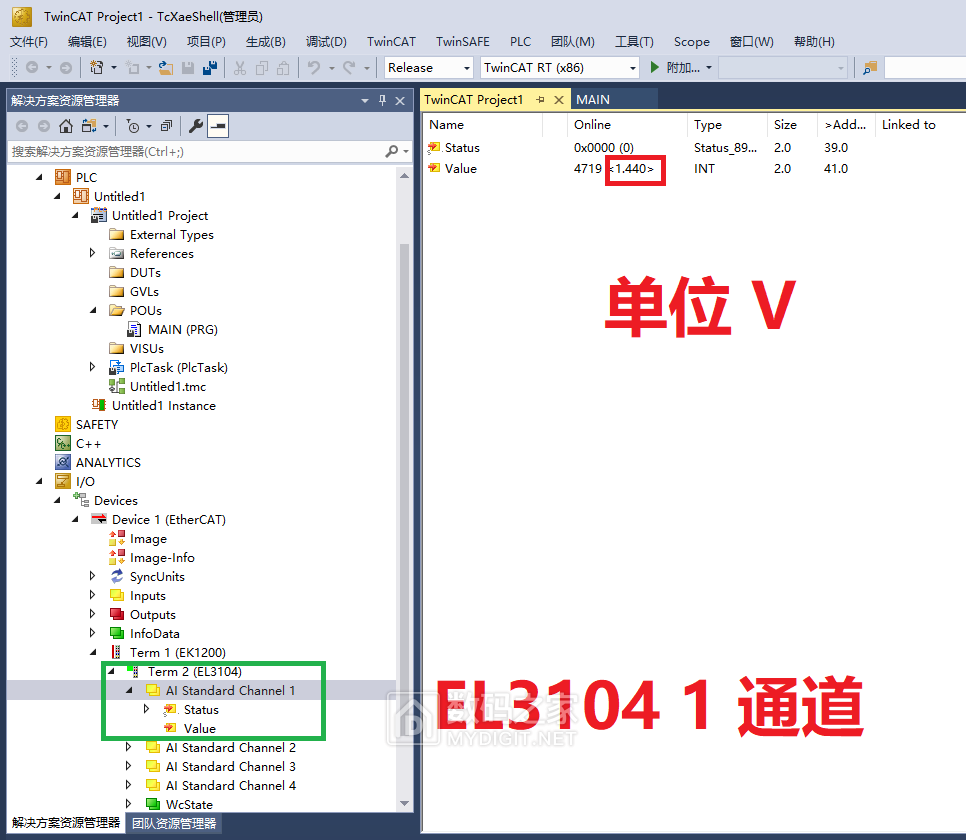Viewport: 966px width, 840px height.
Task: Toggle the Preview Selected Items button
Action: tap(218, 126)
